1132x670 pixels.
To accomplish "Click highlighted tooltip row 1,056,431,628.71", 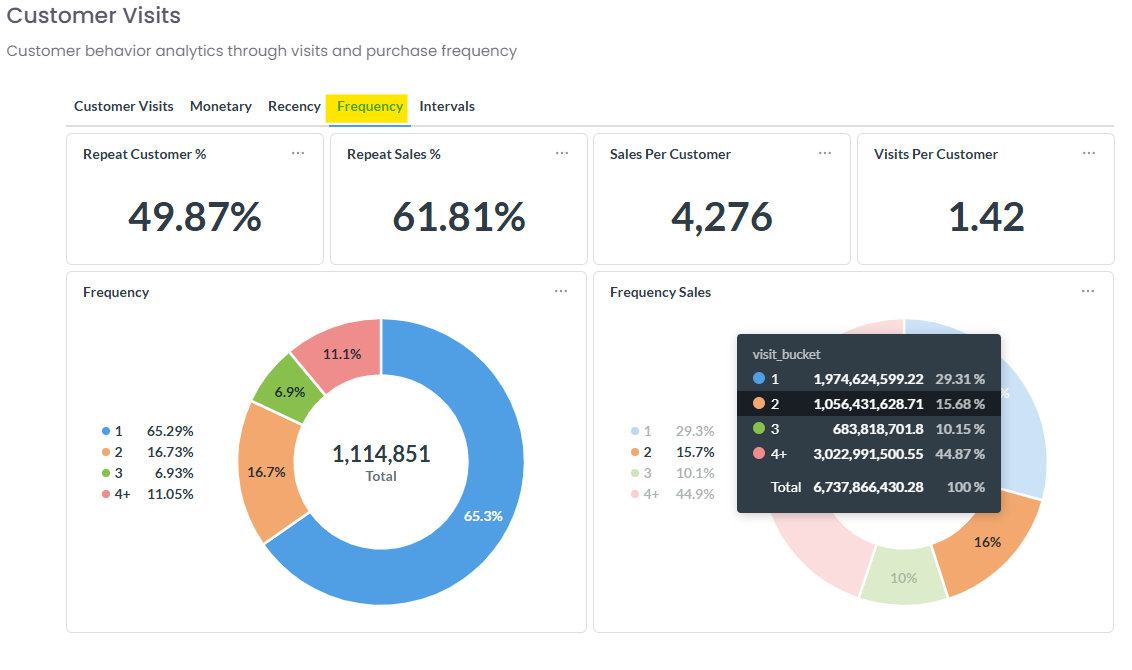I will tap(868, 404).
